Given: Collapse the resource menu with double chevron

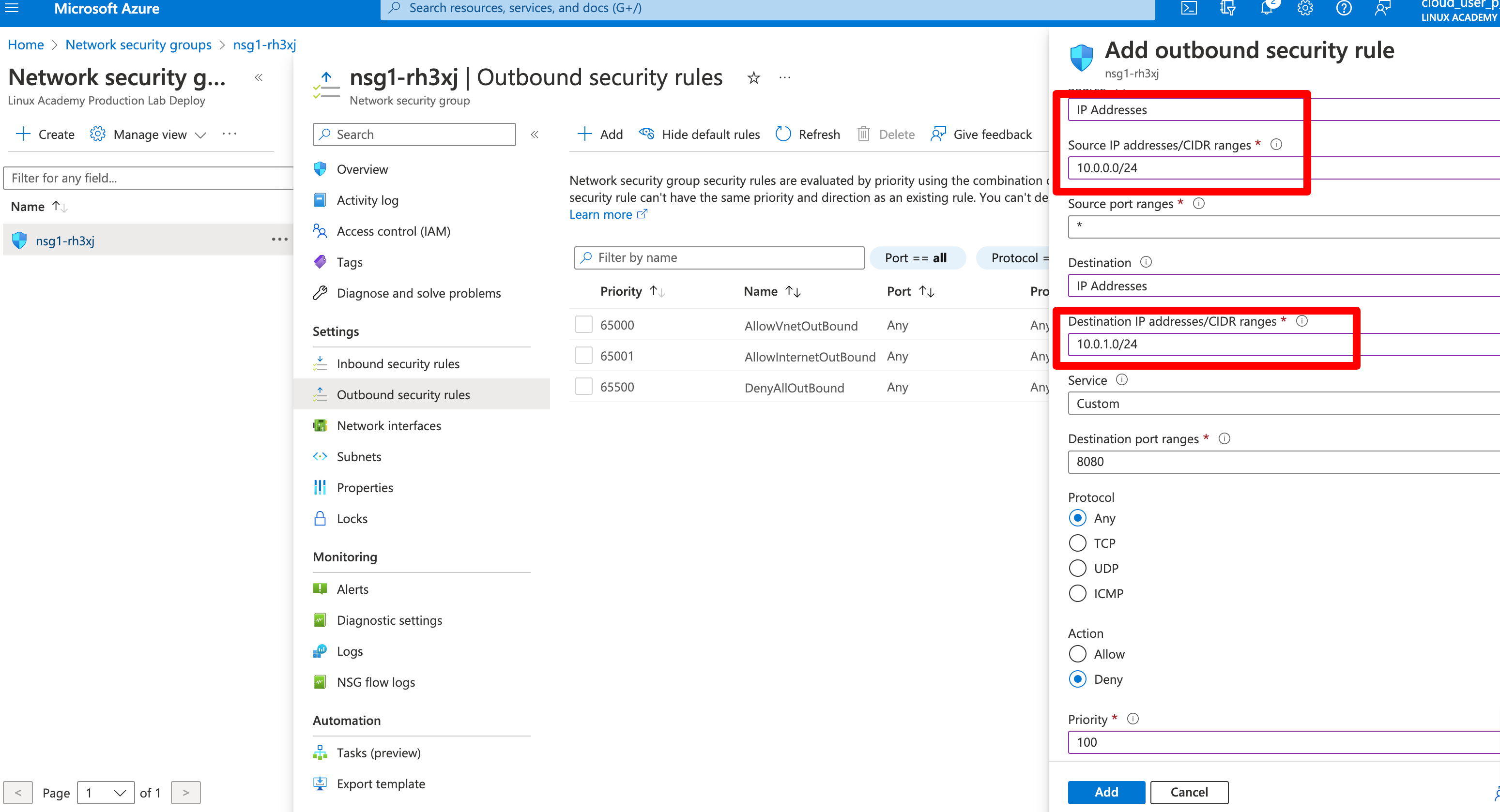Looking at the screenshot, I should 535,135.
